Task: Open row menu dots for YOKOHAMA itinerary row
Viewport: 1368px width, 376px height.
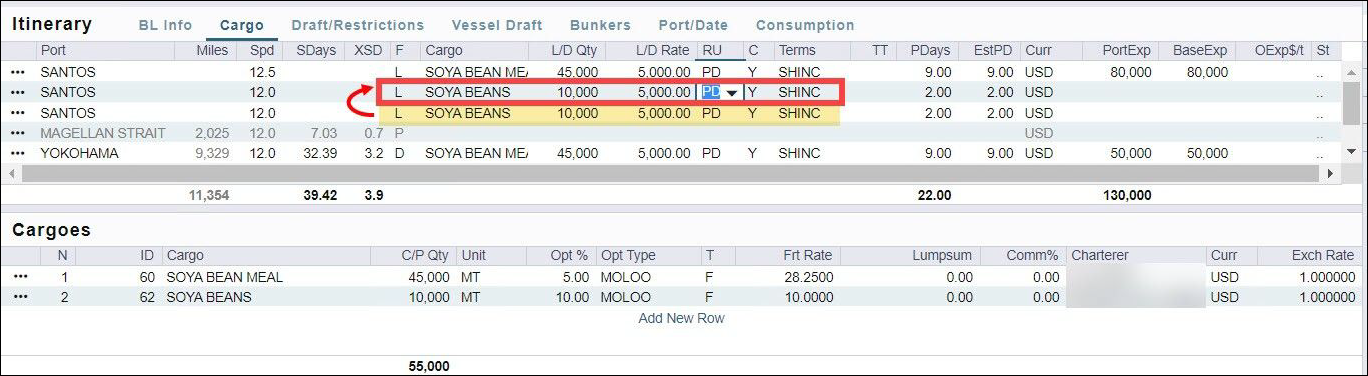Action: tap(18, 154)
